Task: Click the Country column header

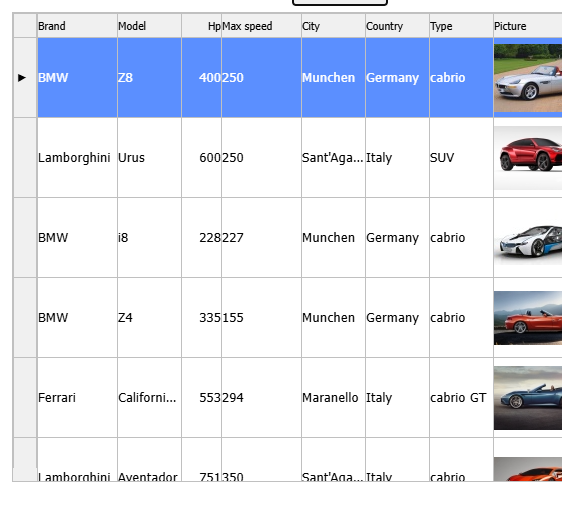Action: (x=397, y=26)
